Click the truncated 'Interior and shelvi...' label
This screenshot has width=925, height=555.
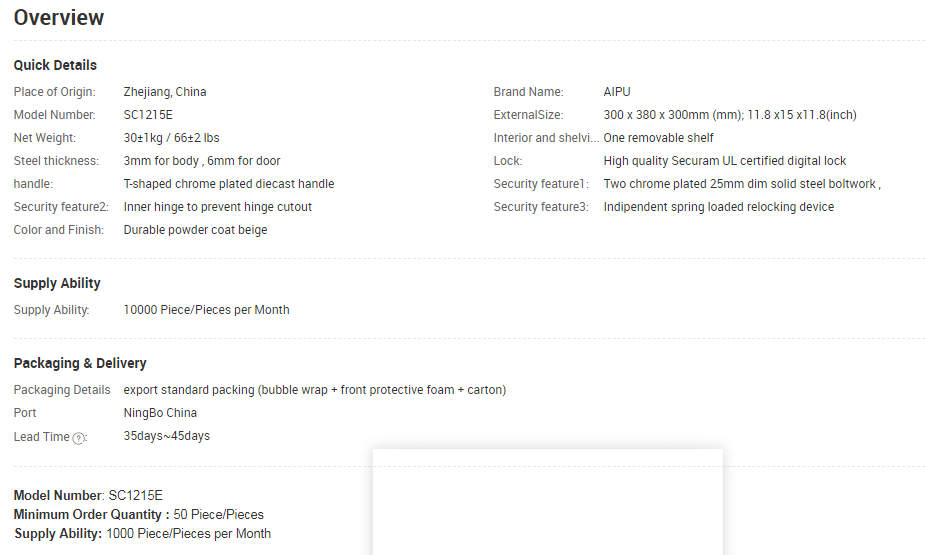coord(546,138)
